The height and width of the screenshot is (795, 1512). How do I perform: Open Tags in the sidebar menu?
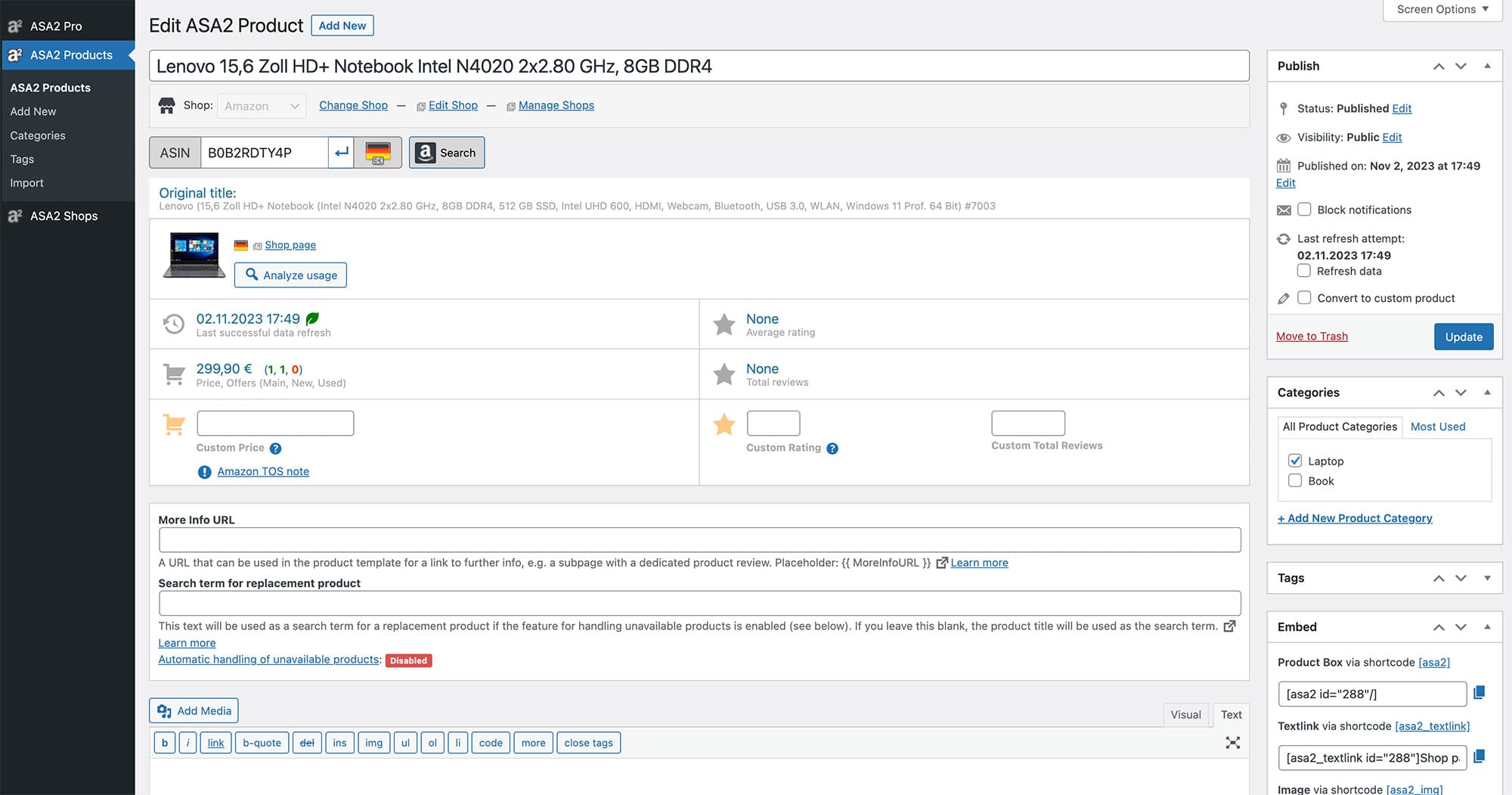coord(22,159)
